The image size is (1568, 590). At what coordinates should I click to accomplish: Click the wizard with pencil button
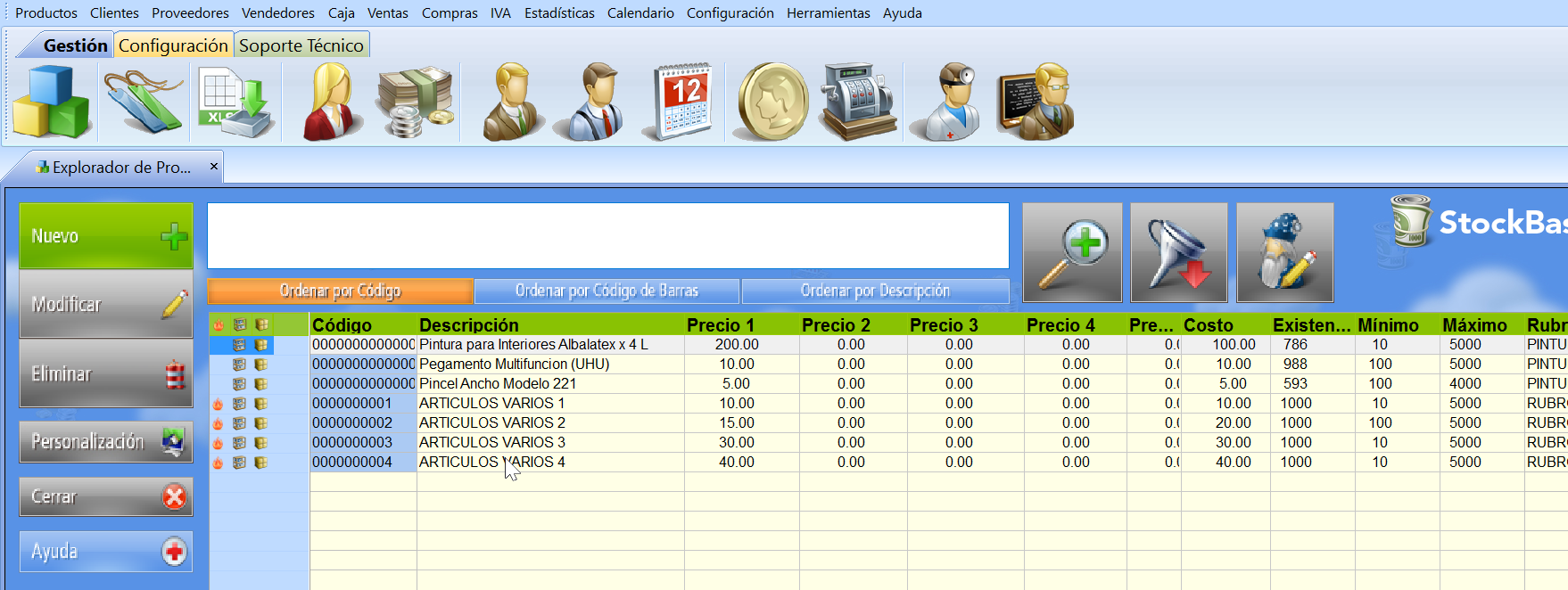pyautogui.click(x=1285, y=252)
